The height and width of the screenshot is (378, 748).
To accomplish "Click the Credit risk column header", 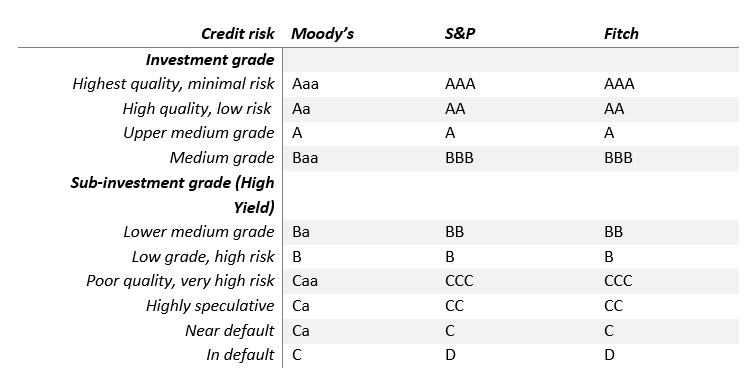I will tap(238, 33).
